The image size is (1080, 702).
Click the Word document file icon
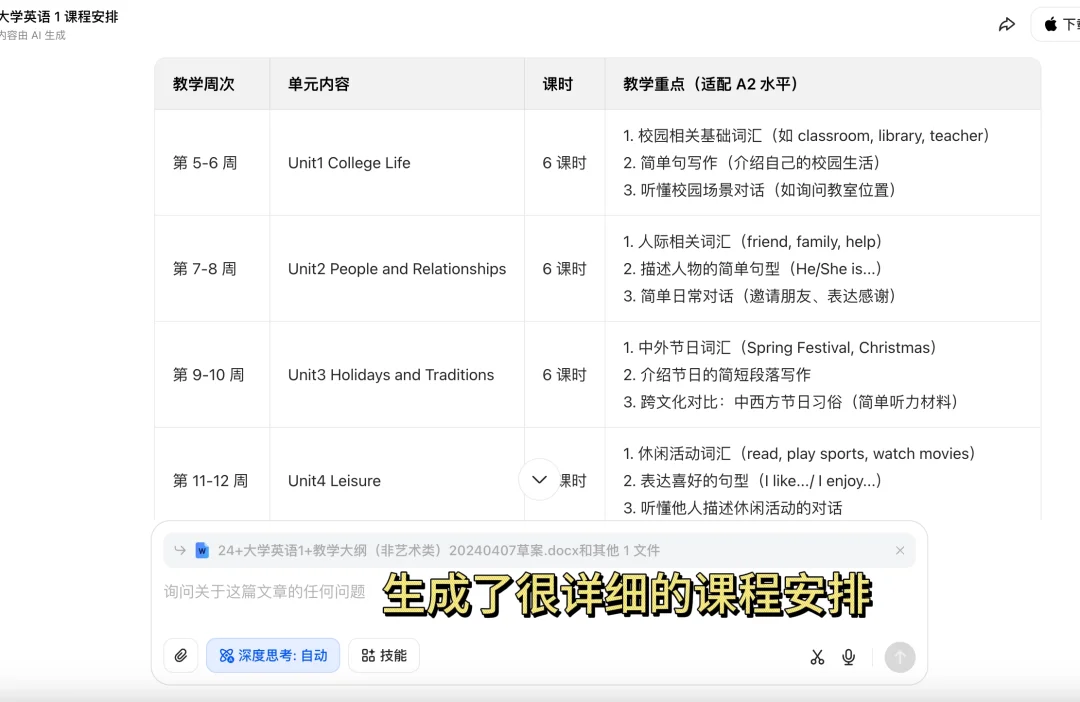pyautogui.click(x=202, y=551)
